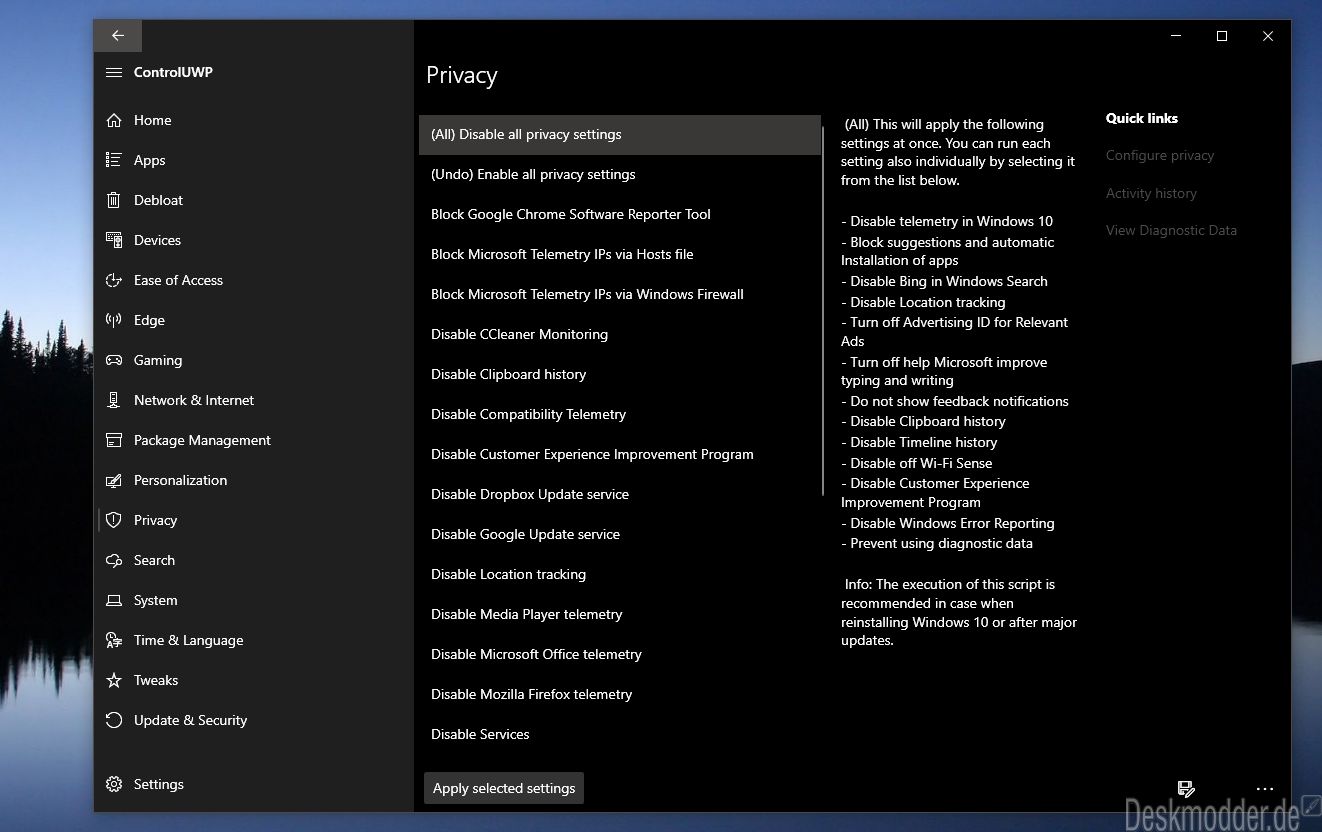Image resolution: width=1322 pixels, height=832 pixels.
Task: Open the Activity history quick link
Action: tap(1151, 193)
